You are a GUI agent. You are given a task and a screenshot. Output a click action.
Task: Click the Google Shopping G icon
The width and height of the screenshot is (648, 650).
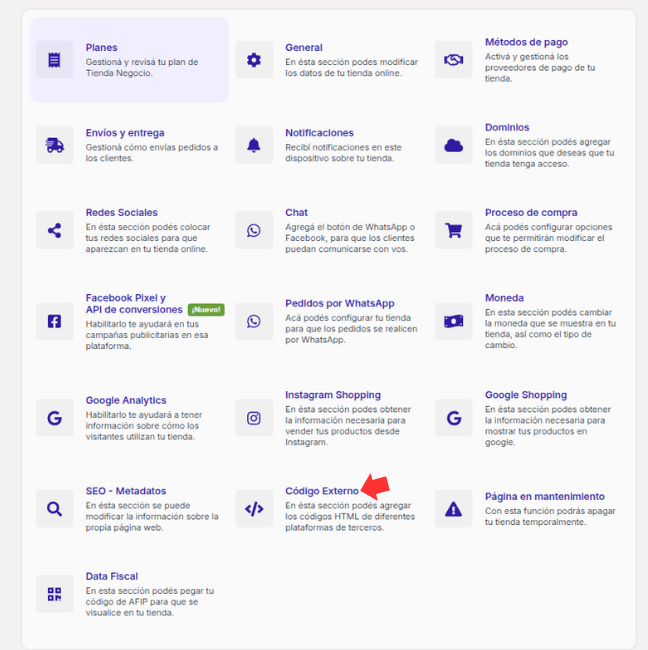click(x=453, y=418)
